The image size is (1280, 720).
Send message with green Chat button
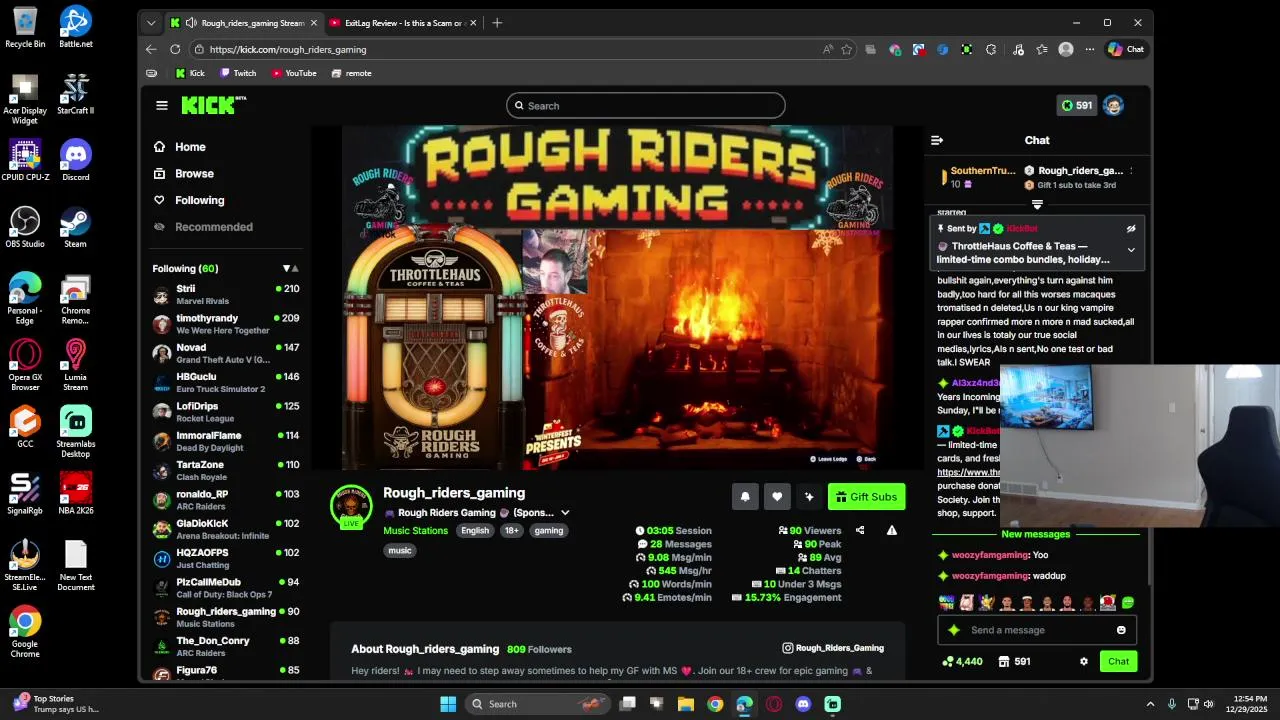tap(1118, 662)
